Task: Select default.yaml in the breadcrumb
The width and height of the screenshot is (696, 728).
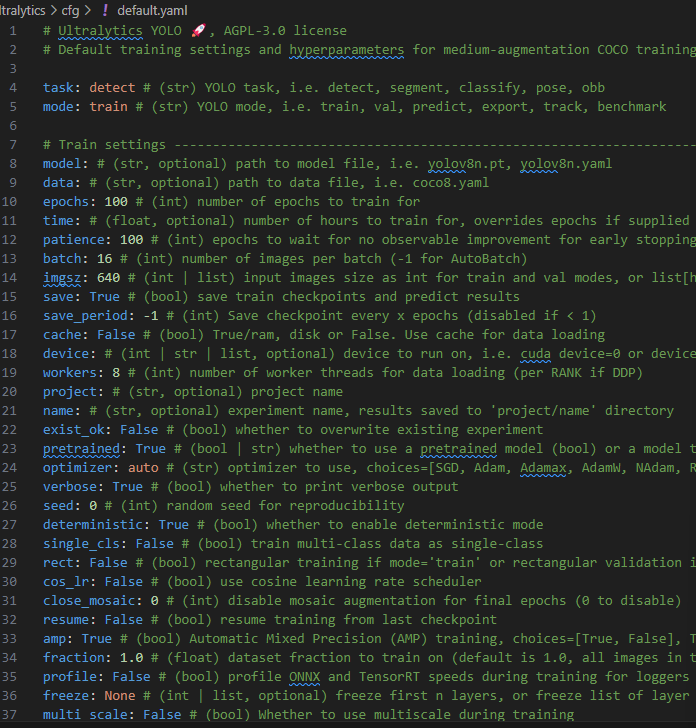Action: tap(152, 10)
